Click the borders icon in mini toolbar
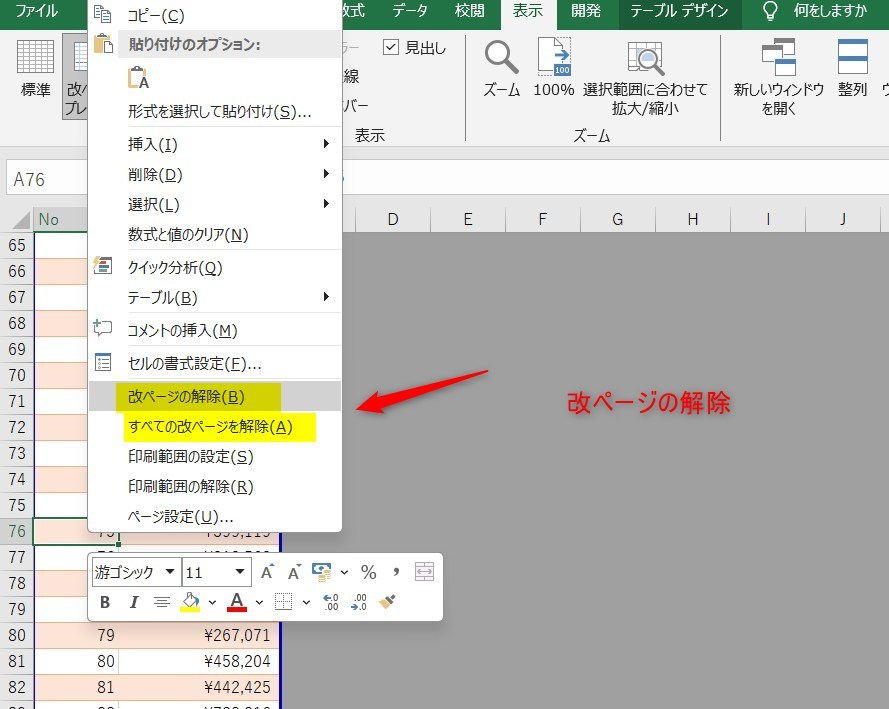 (283, 602)
